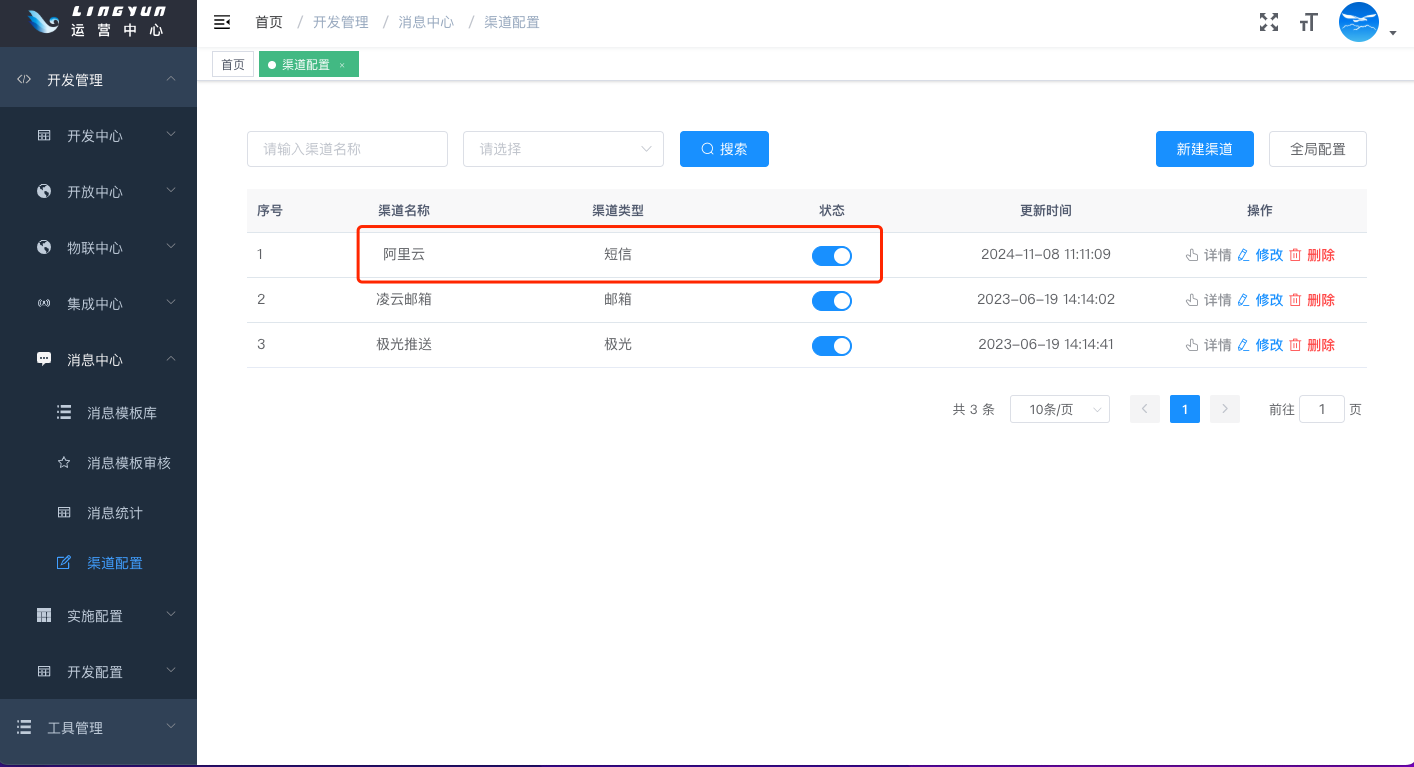The height and width of the screenshot is (767, 1414).
Task: Click the 搜索 button
Action: pyautogui.click(x=724, y=149)
